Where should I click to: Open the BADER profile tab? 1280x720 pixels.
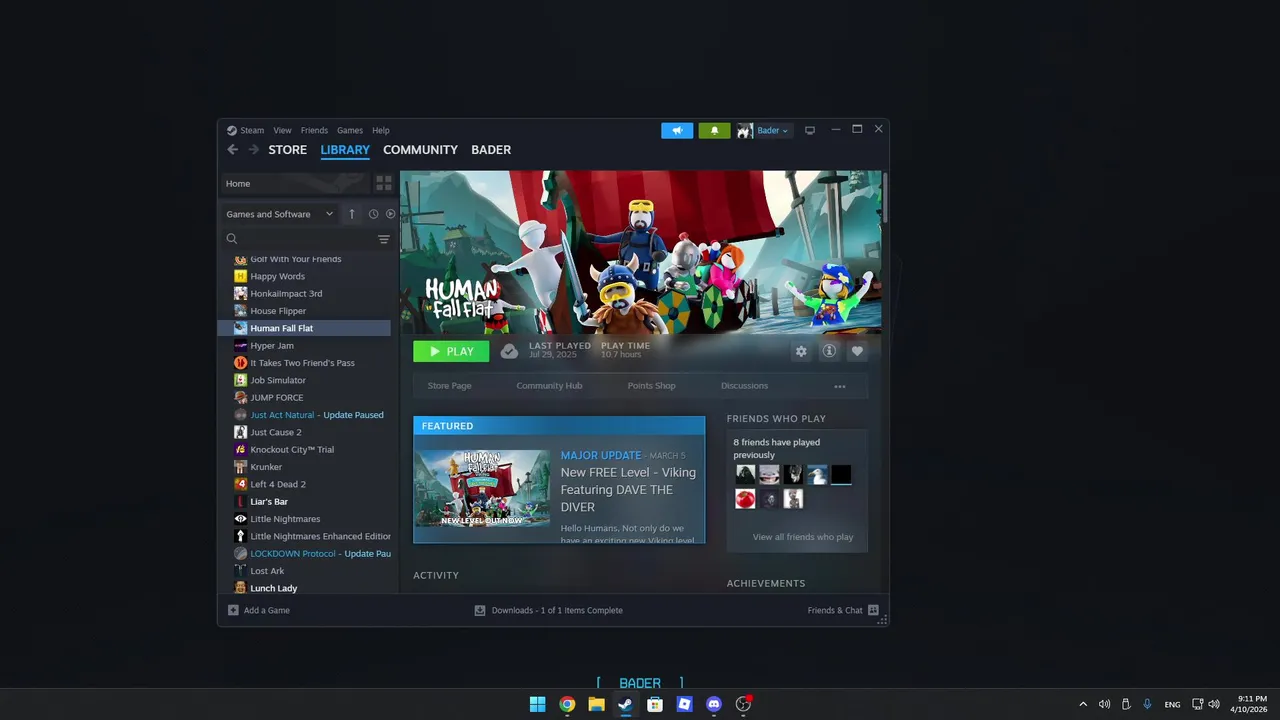491,150
